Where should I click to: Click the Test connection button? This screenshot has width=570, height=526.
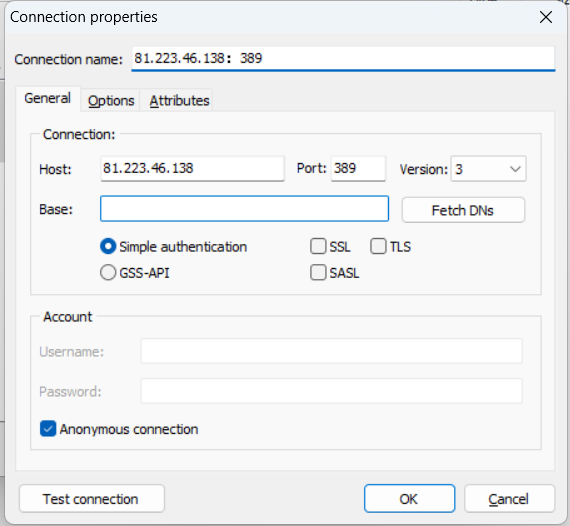pos(92,499)
